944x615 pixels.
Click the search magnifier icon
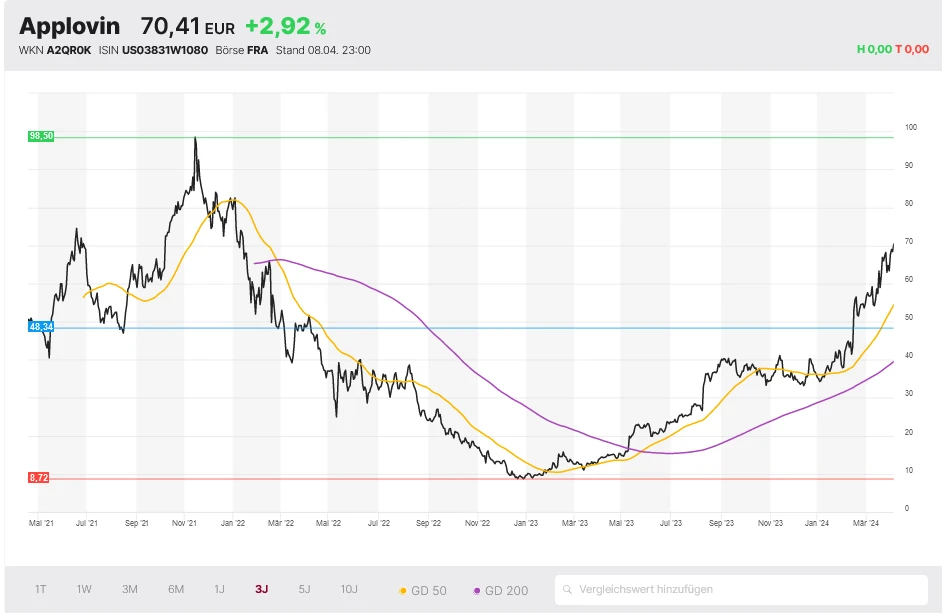tap(568, 590)
